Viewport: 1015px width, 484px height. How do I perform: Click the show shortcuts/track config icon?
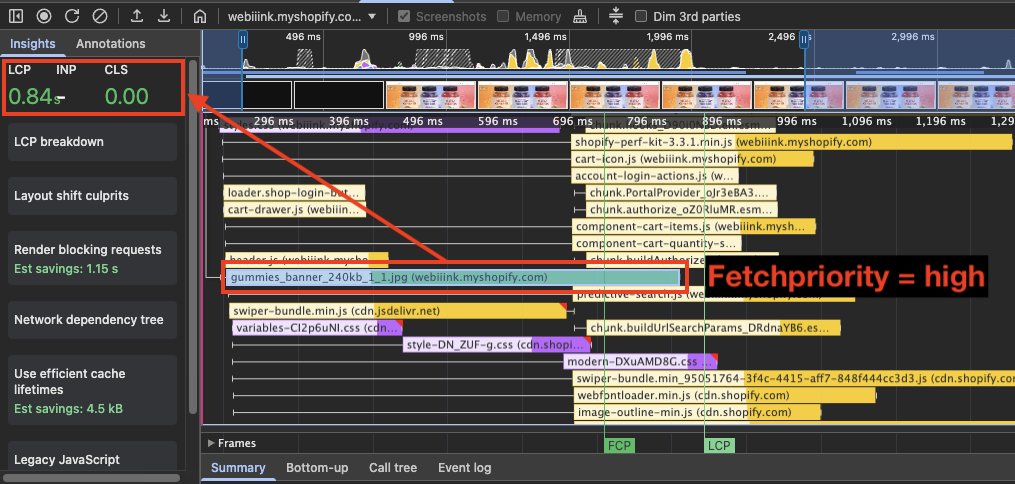point(615,16)
